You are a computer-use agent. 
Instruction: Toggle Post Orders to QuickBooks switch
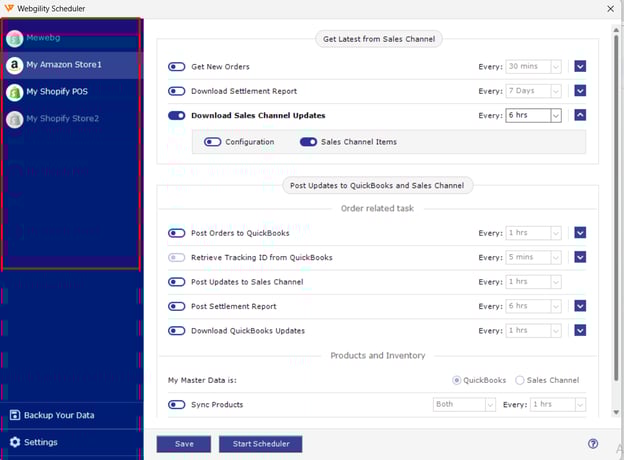[176, 233]
